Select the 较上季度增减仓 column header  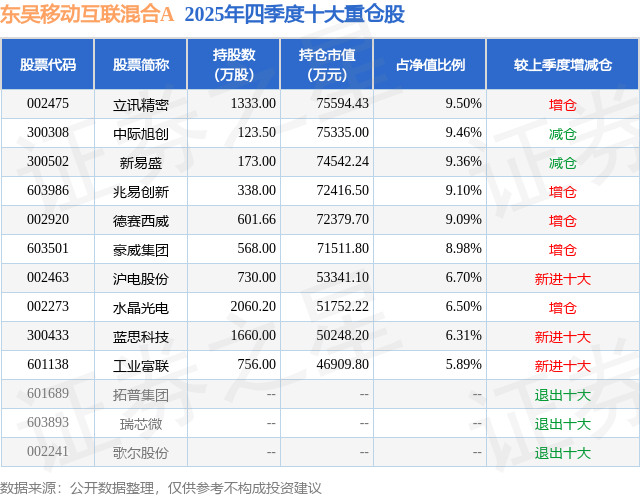(562, 64)
